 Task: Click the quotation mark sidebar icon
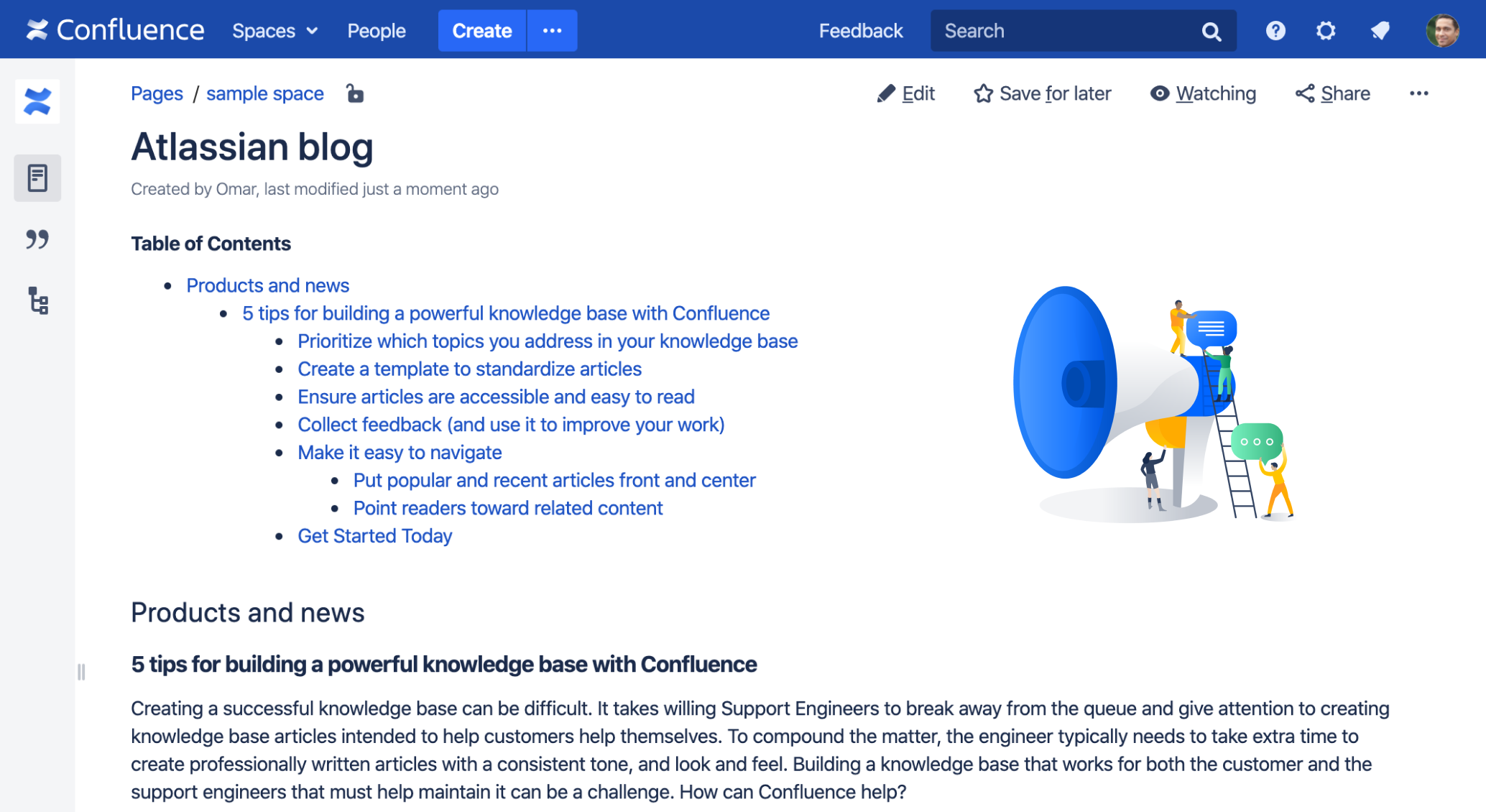coord(37,238)
